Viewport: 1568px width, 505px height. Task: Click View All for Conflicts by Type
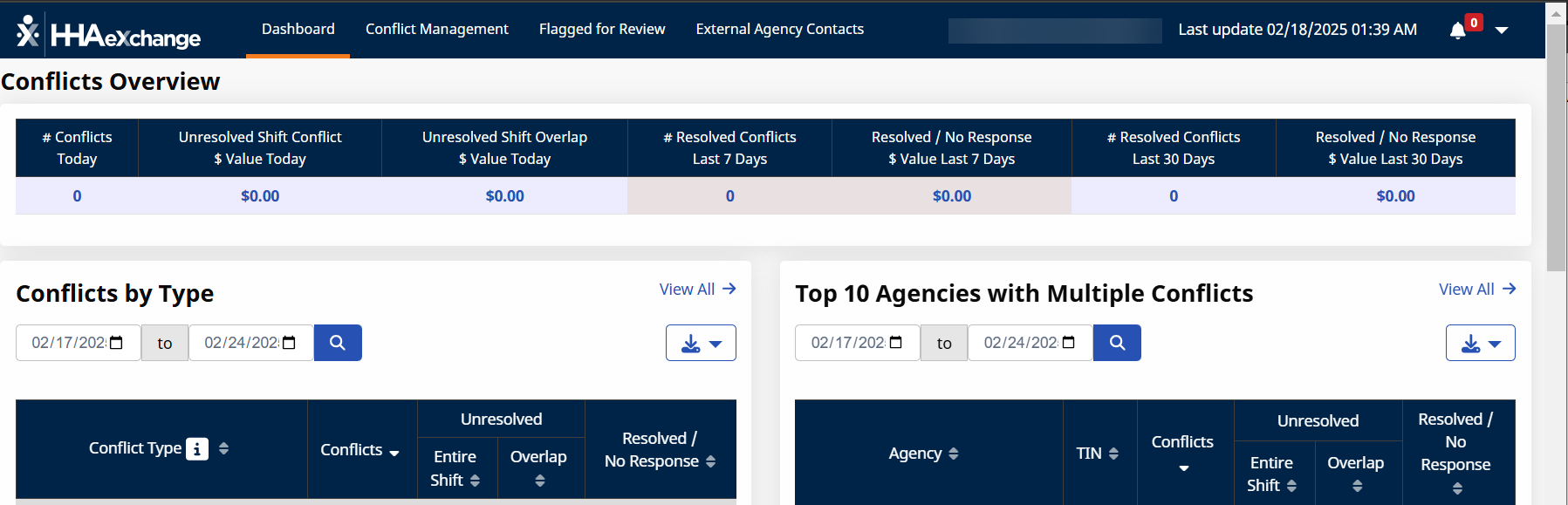tap(697, 289)
